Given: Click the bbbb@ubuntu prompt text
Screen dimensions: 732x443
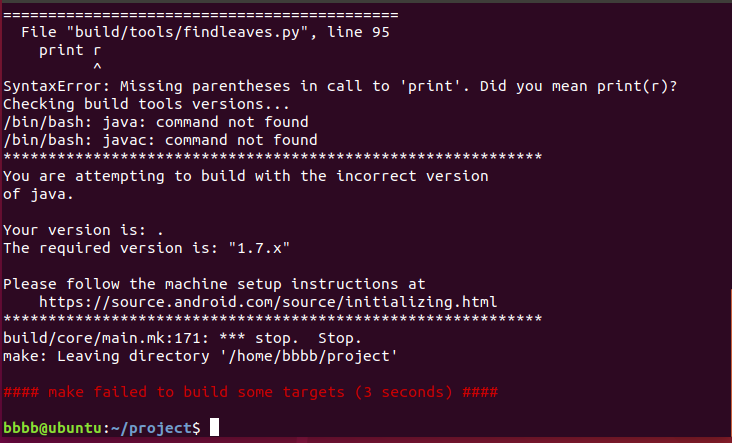Looking at the screenshot, I should point(52,428).
